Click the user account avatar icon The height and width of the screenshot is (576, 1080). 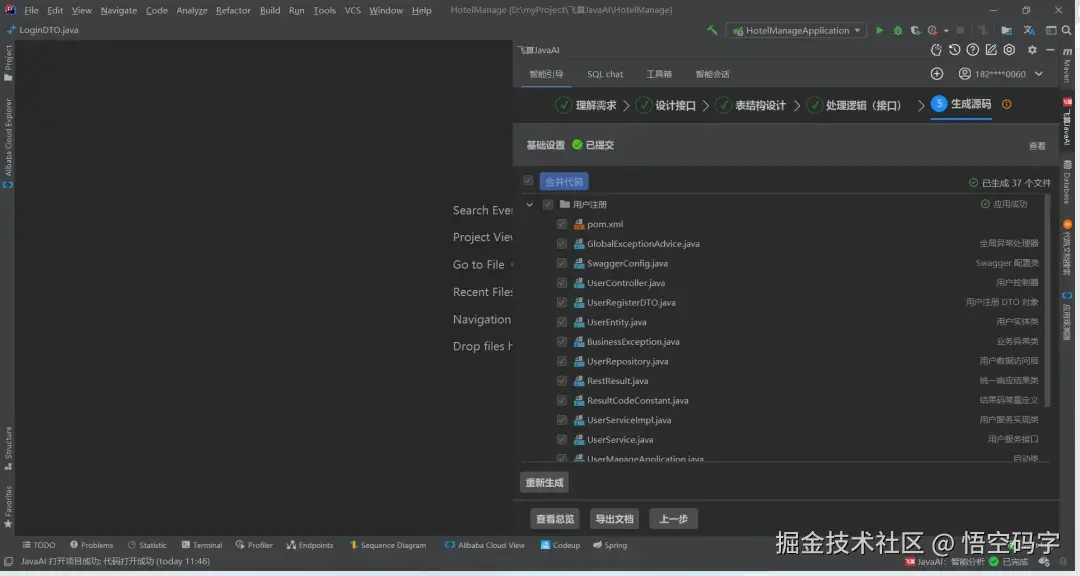[x=965, y=74]
